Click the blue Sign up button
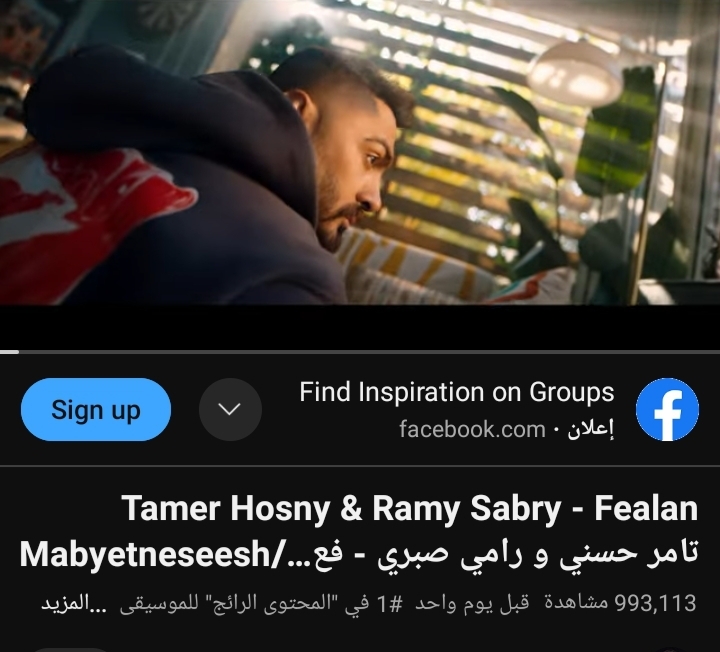The height and width of the screenshot is (652, 720). 96,410
